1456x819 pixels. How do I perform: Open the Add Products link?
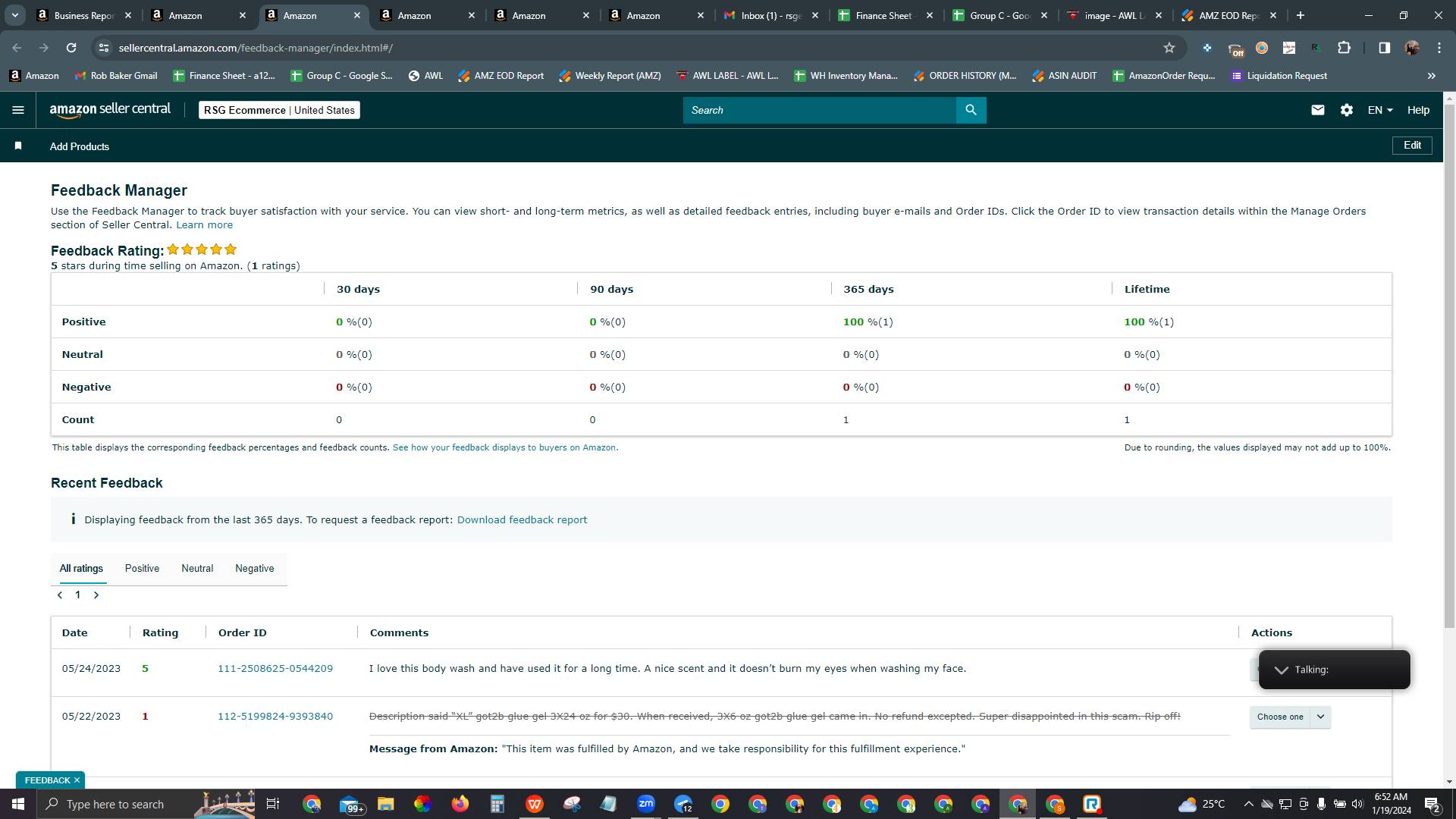pos(80,146)
